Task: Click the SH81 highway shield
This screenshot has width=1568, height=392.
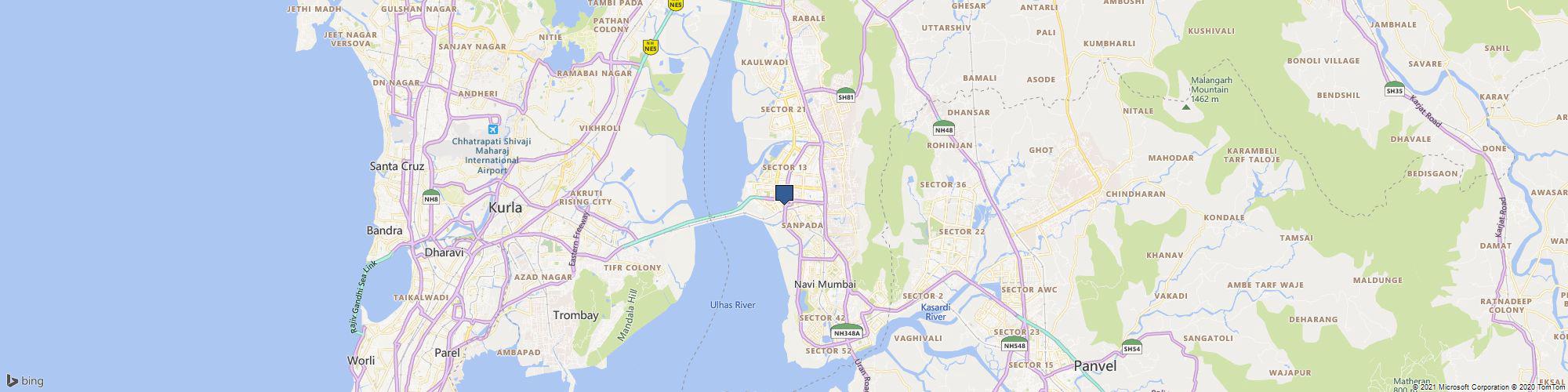Action: [845, 94]
